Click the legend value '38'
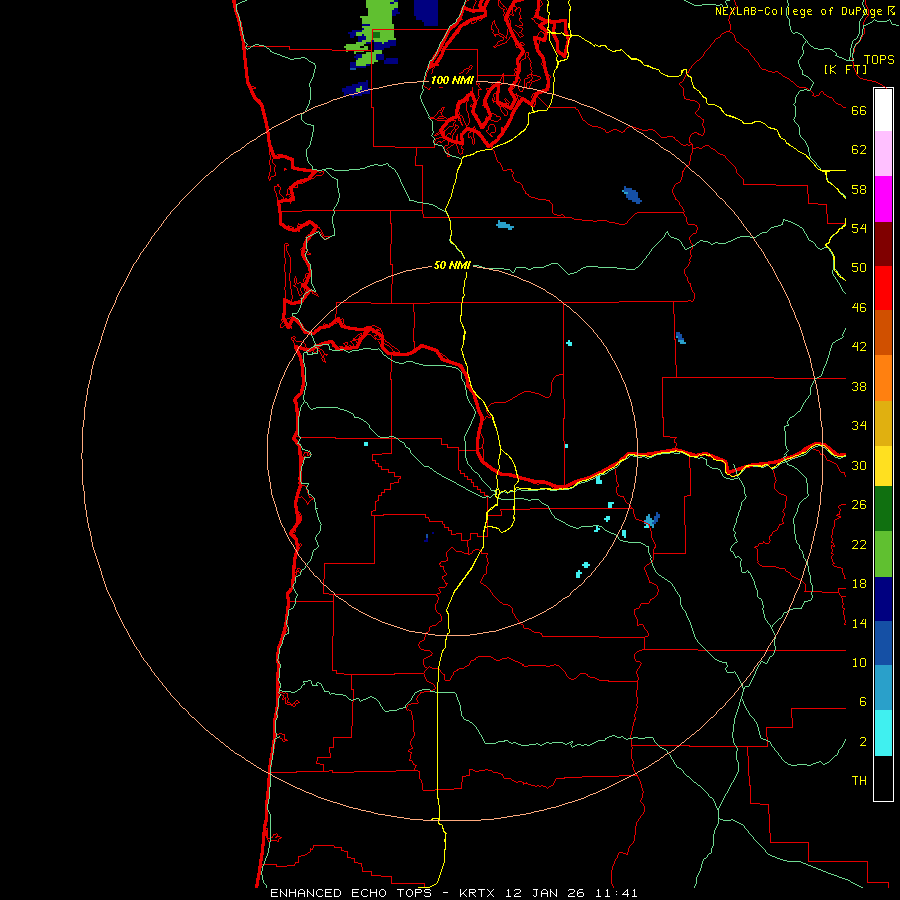Viewport: 900px width, 900px height. (x=859, y=386)
